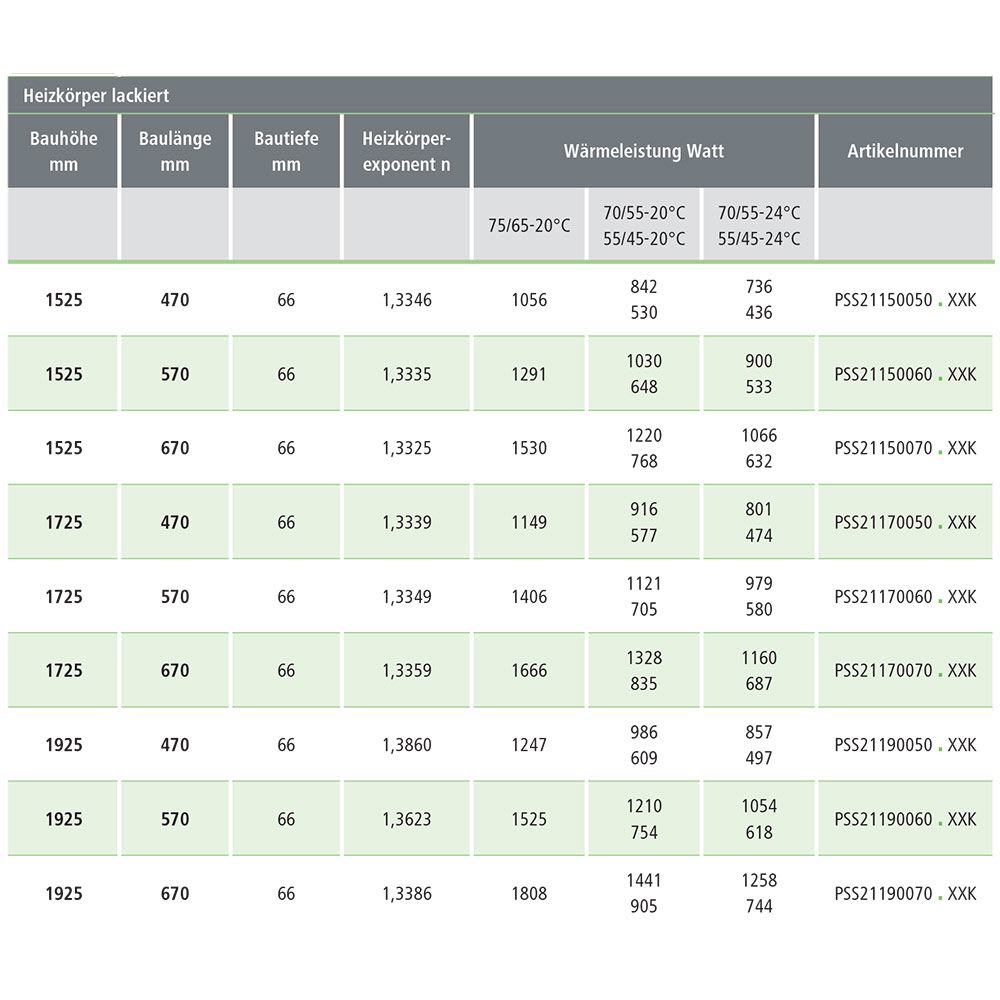Screen dimensions: 1000x1000
Task: Click the Artikelnummer column header
Action: tap(905, 152)
